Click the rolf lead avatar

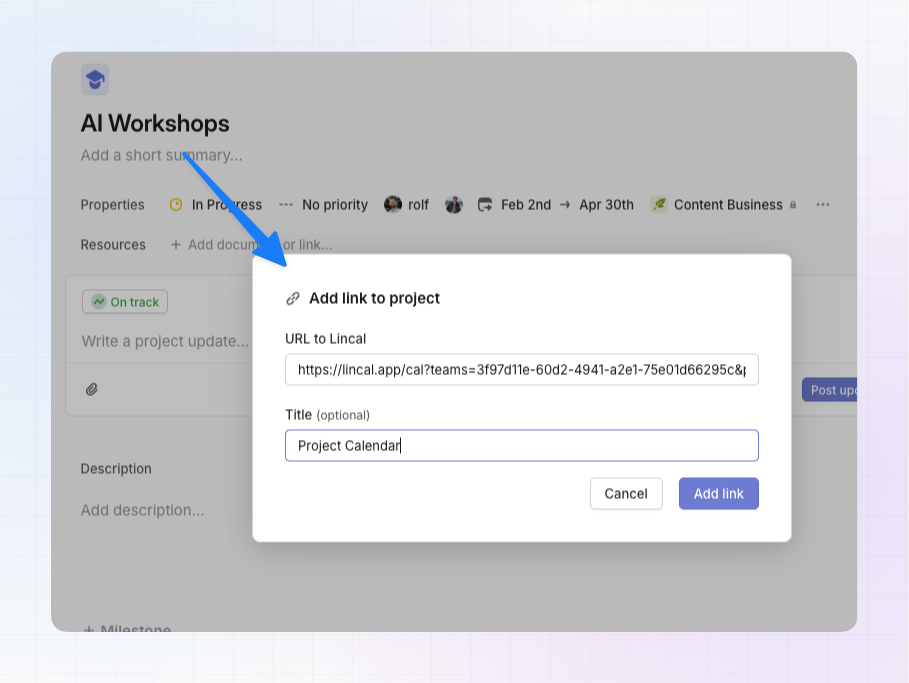click(393, 204)
